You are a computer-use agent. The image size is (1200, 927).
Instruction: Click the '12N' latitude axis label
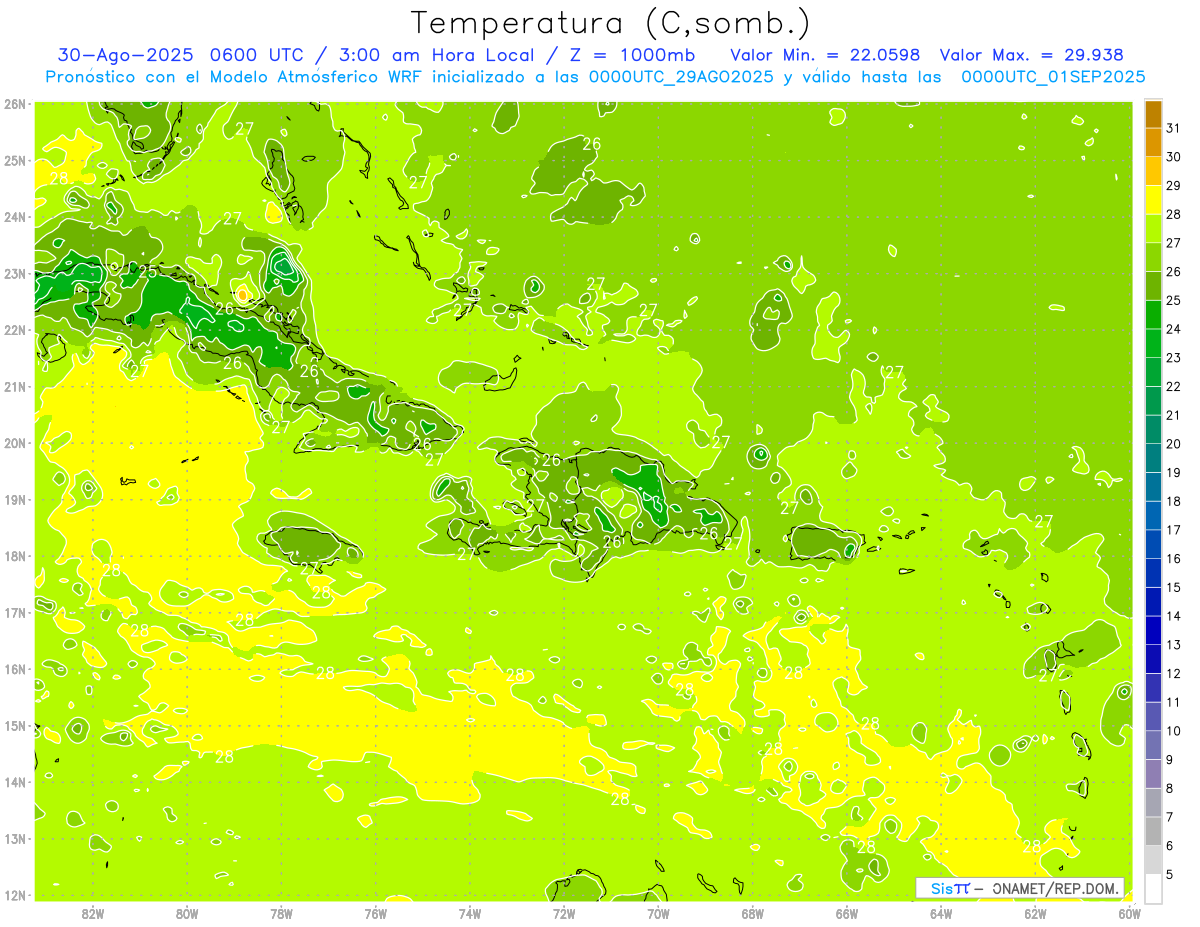pyautogui.click(x=15, y=895)
